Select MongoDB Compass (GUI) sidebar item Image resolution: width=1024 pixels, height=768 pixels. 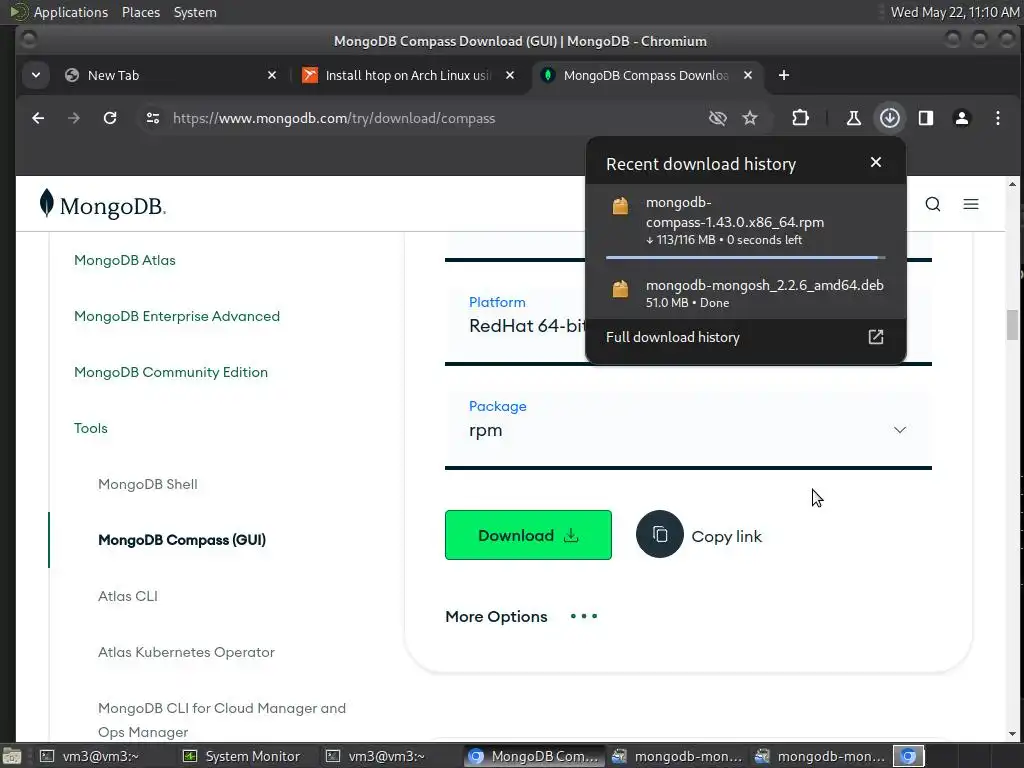coord(182,540)
